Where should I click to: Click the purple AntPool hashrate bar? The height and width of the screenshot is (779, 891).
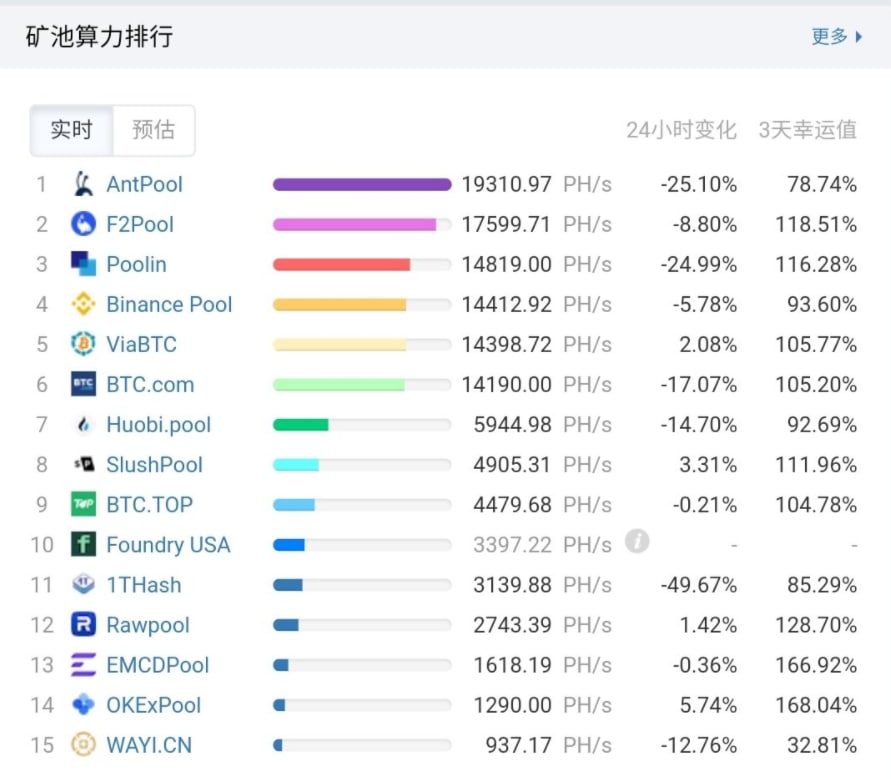pyautogui.click(x=362, y=184)
